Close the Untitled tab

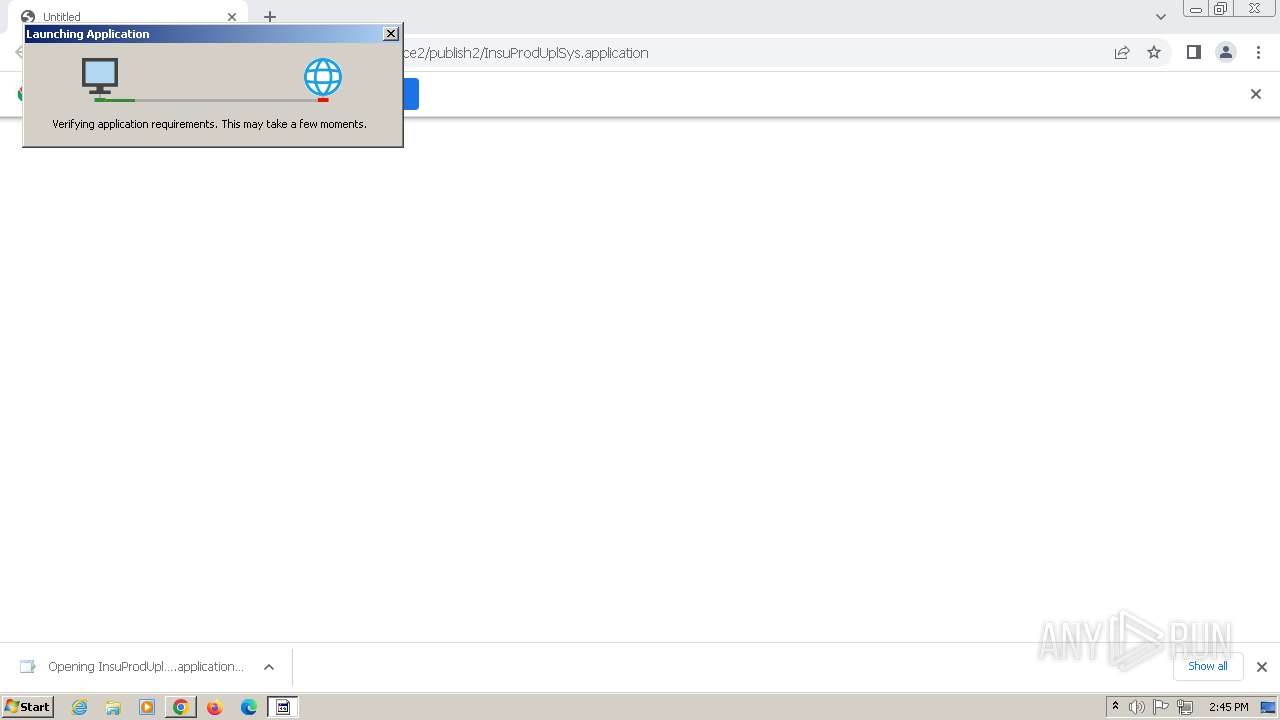tap(232, 17)
